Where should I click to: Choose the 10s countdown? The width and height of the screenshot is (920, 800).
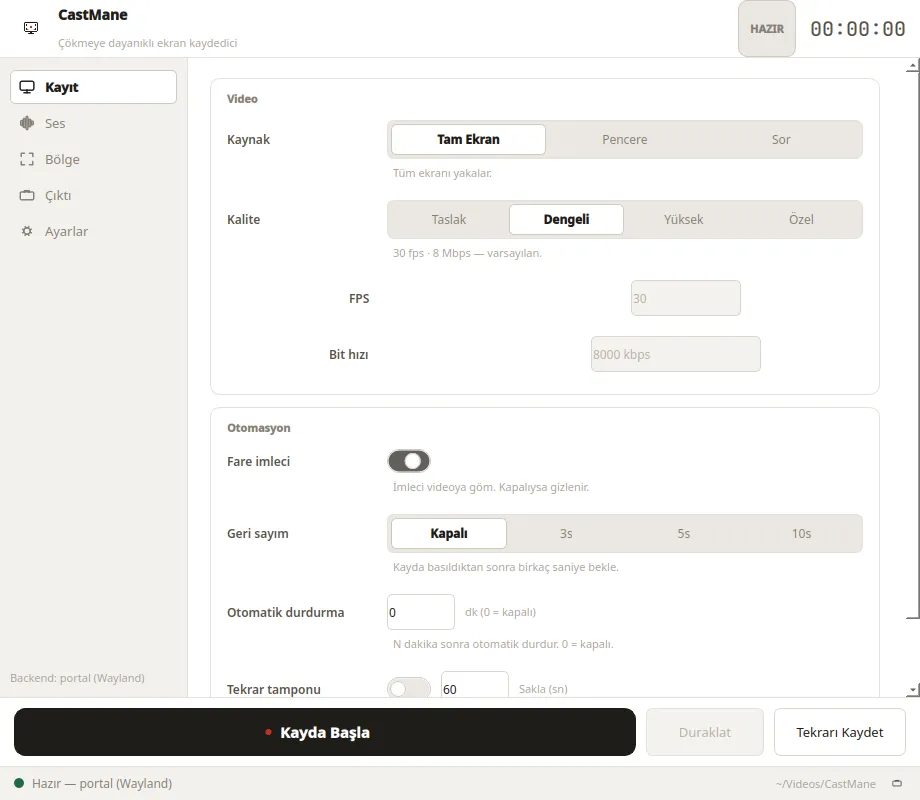tap(801, 534)
